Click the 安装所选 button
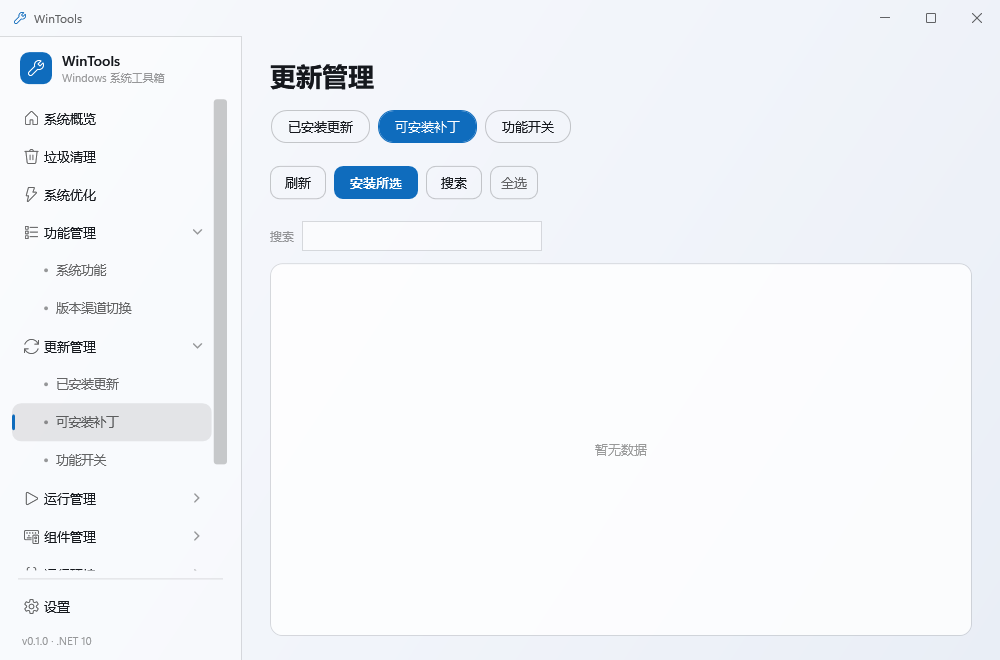 pos(376,183)
